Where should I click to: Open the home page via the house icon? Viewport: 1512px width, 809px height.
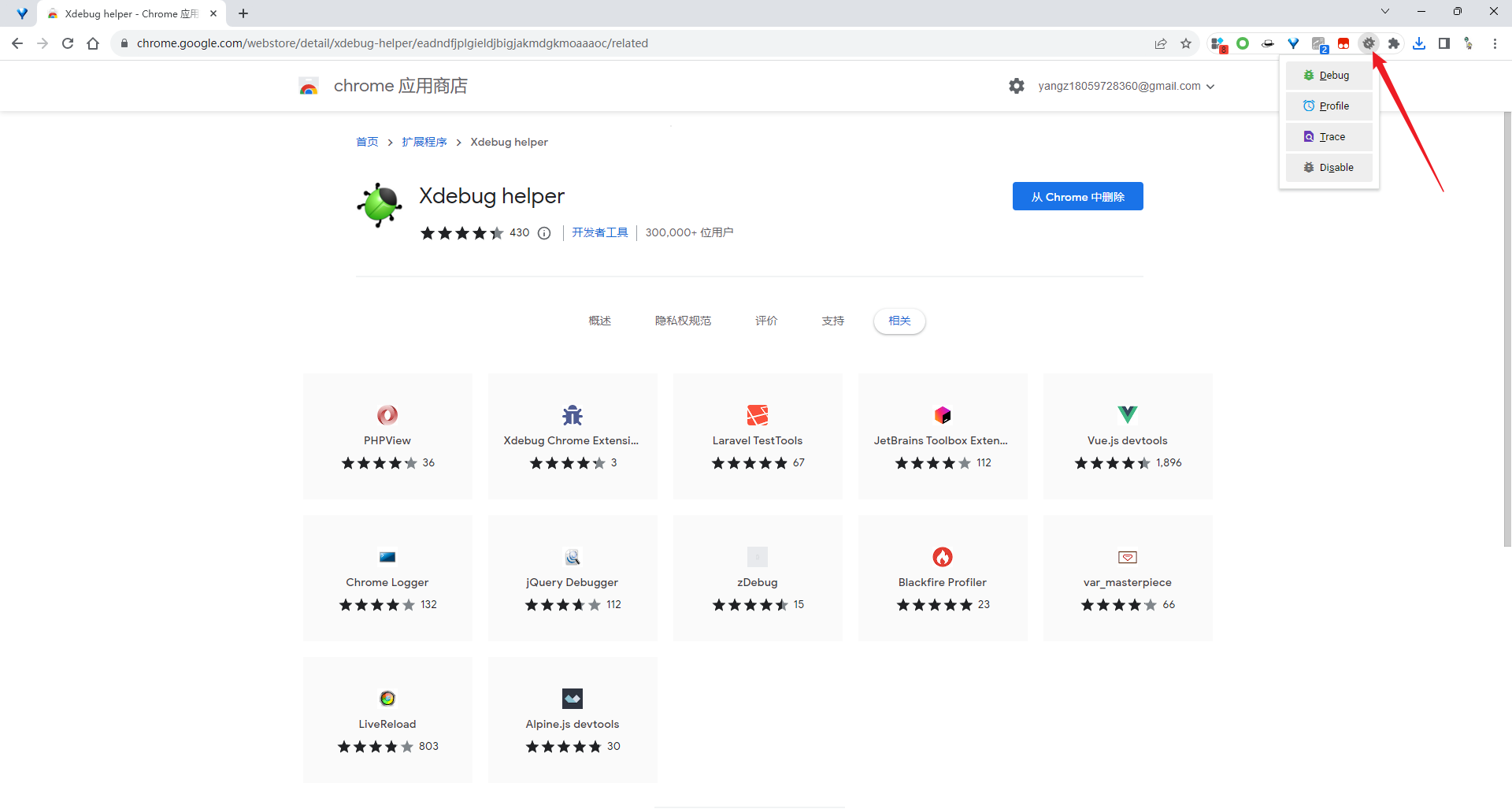(93, 43)
